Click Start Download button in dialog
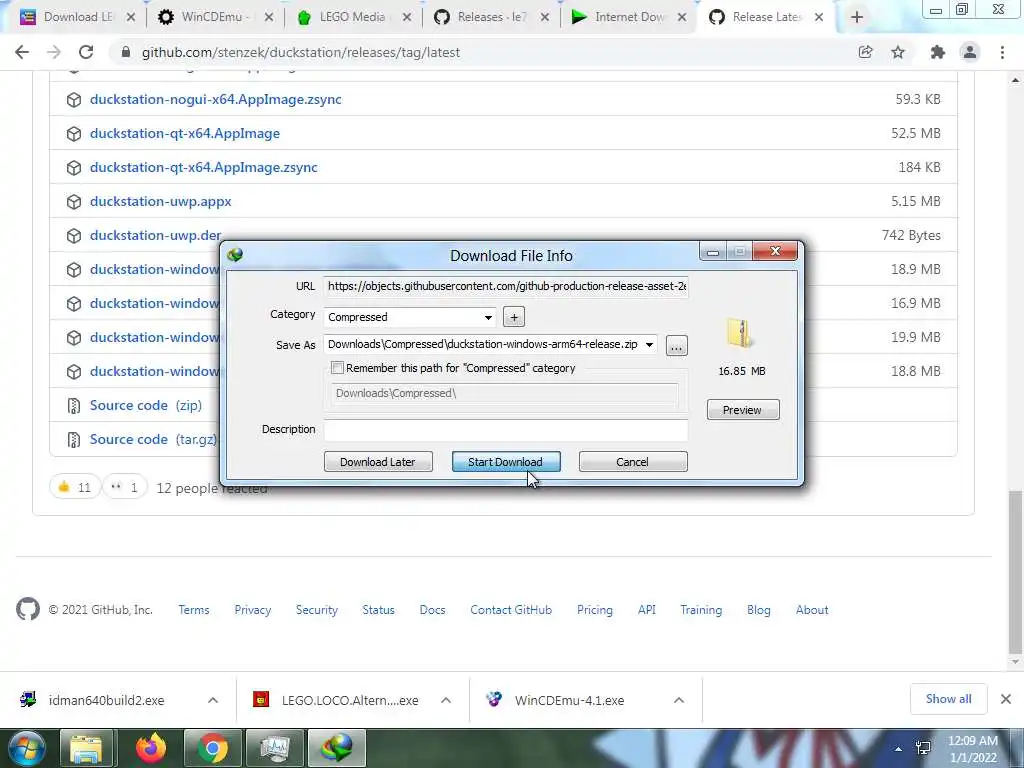 point(505,462)
